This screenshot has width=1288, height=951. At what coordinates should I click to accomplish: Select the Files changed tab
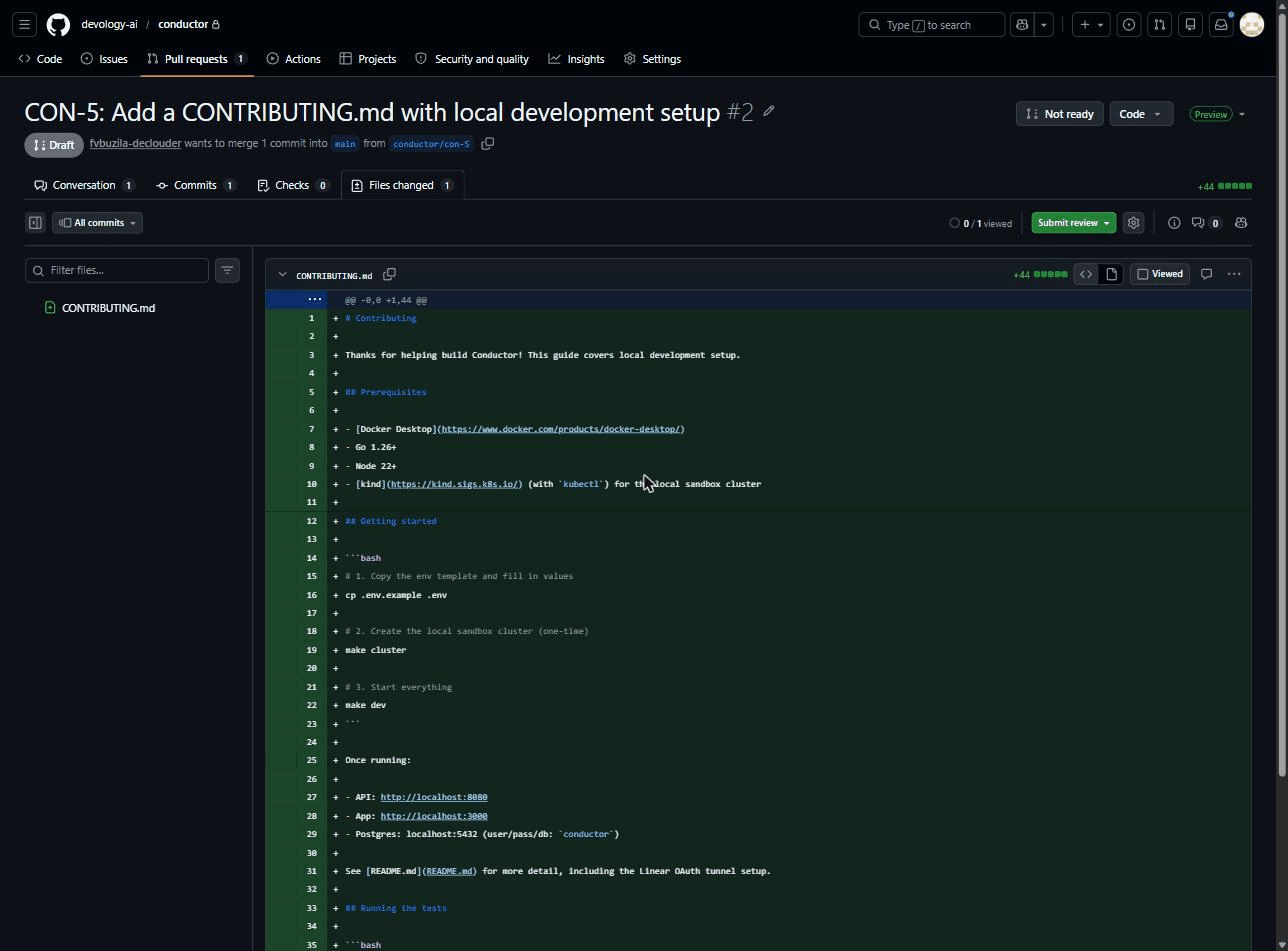click(x=402, y=185)
